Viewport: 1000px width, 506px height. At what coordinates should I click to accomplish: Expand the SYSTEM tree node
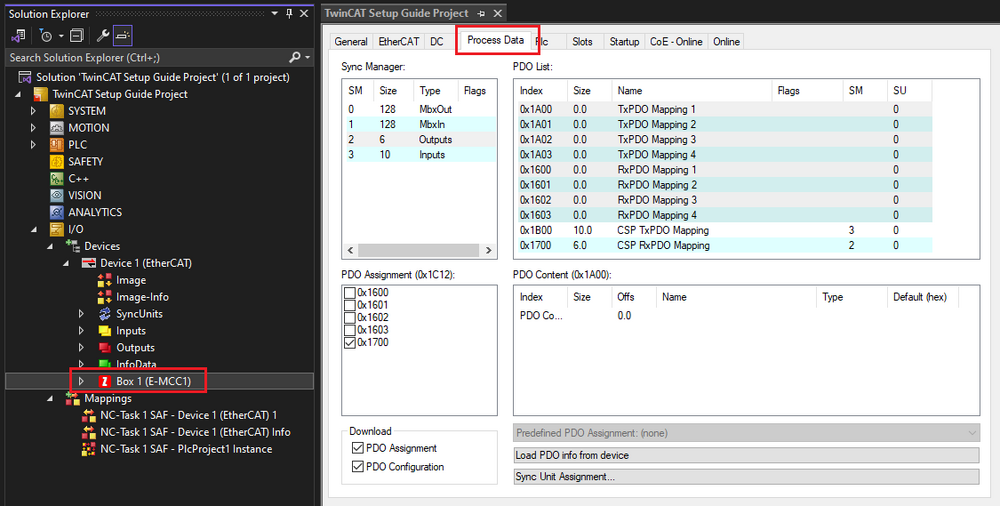pyautogui.click(x=33, y=111)
